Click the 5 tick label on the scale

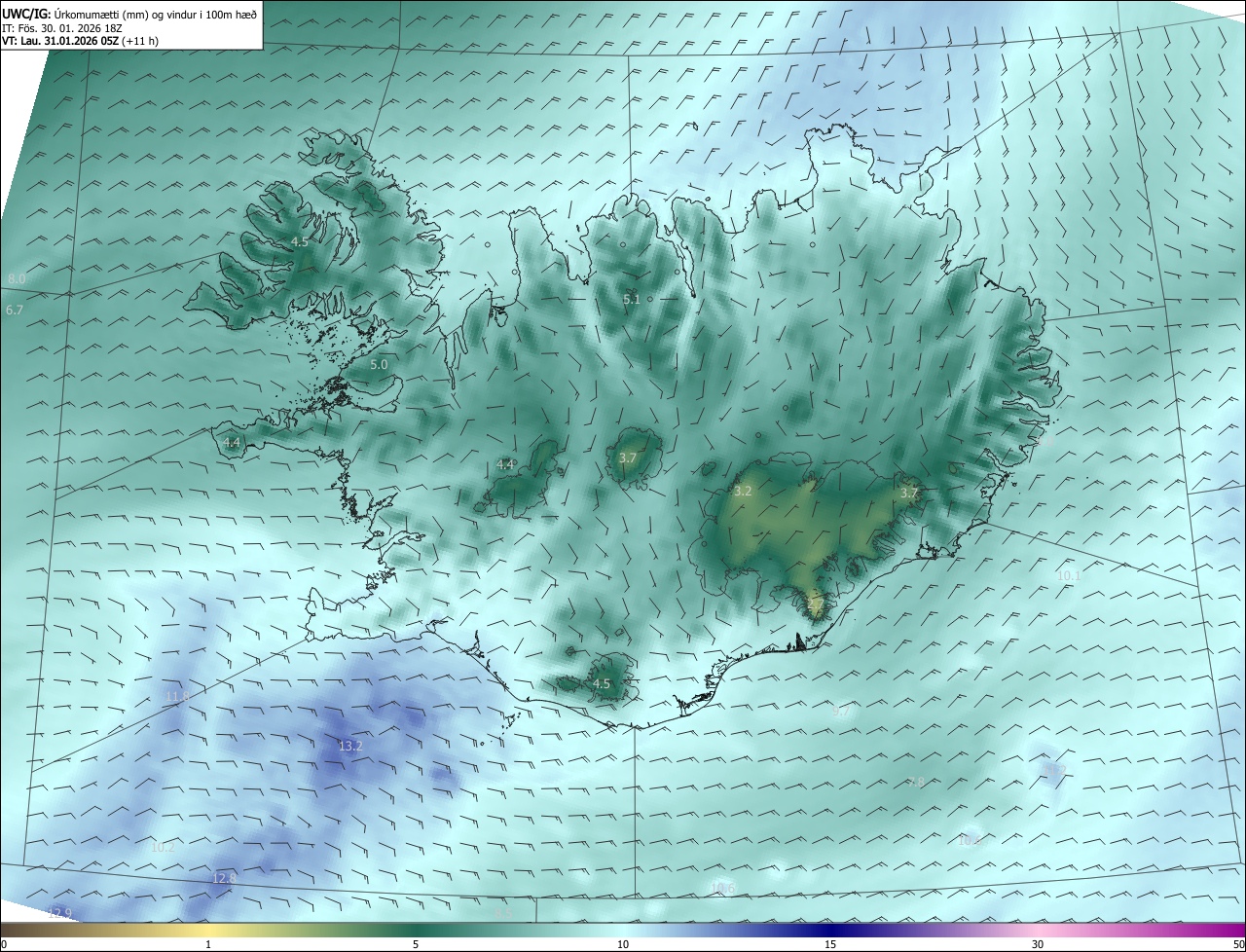click(x=416, y=944)
